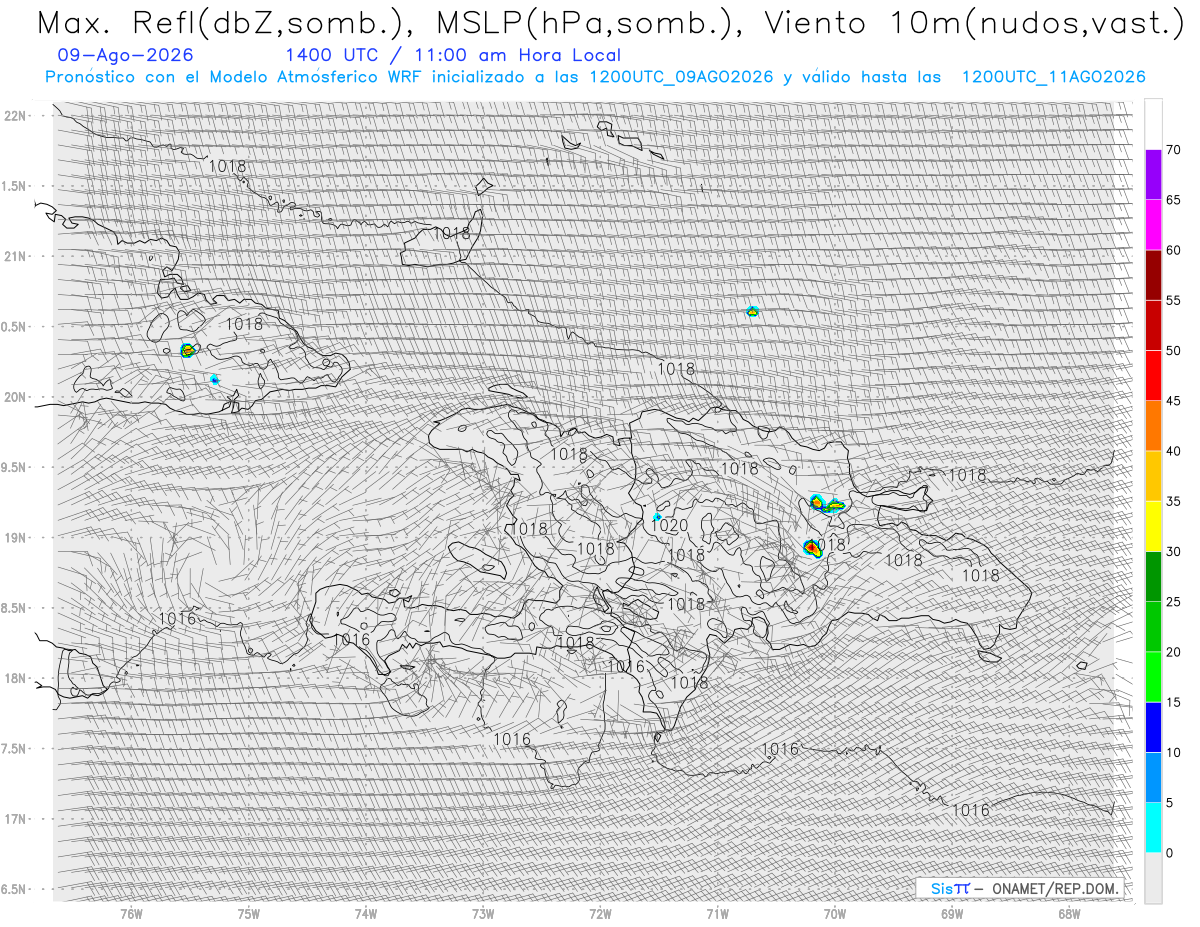Click the dark blue 10–15 dBZ color band
Screen dimensions: 1200x927
pyautogui.click(x=1153, y=727)
